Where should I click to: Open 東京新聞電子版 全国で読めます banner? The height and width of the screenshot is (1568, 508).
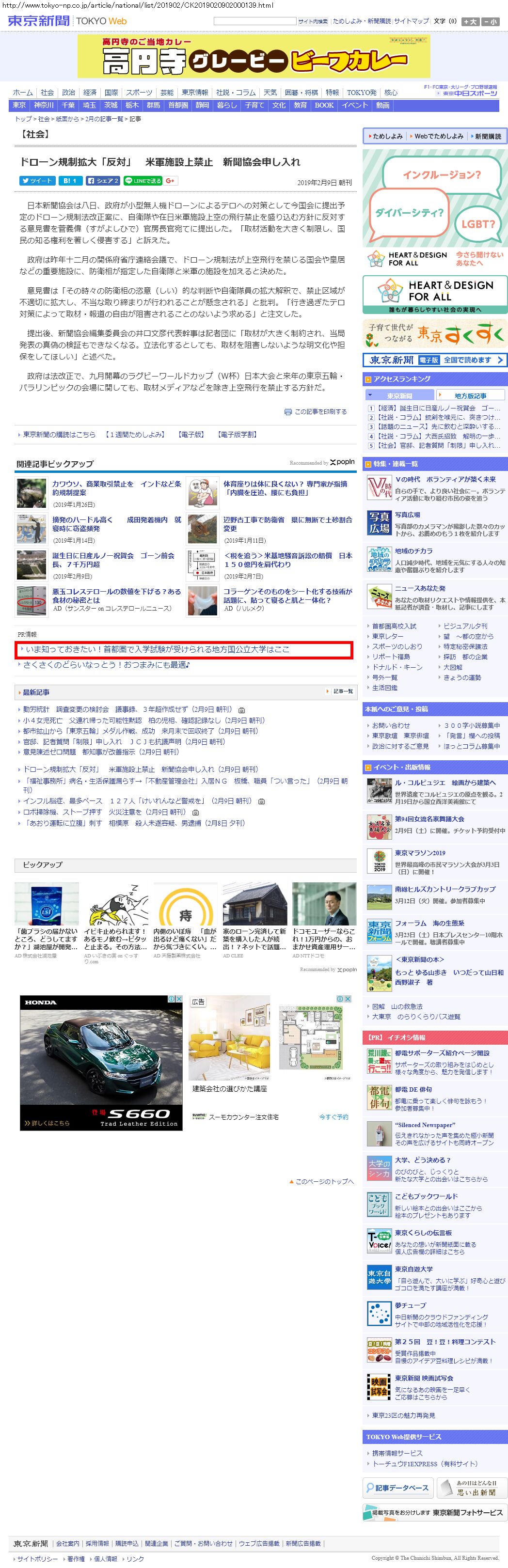point(435,360)
